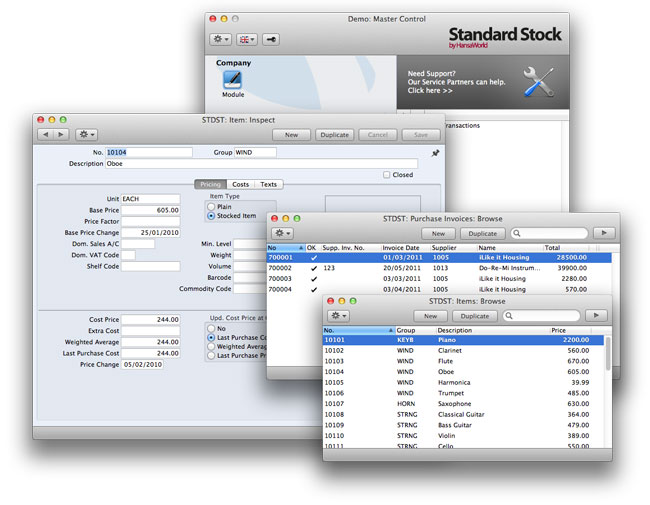Sort items by the Price column header
Screen dimensions: 650x505
[x=570, y=330]
